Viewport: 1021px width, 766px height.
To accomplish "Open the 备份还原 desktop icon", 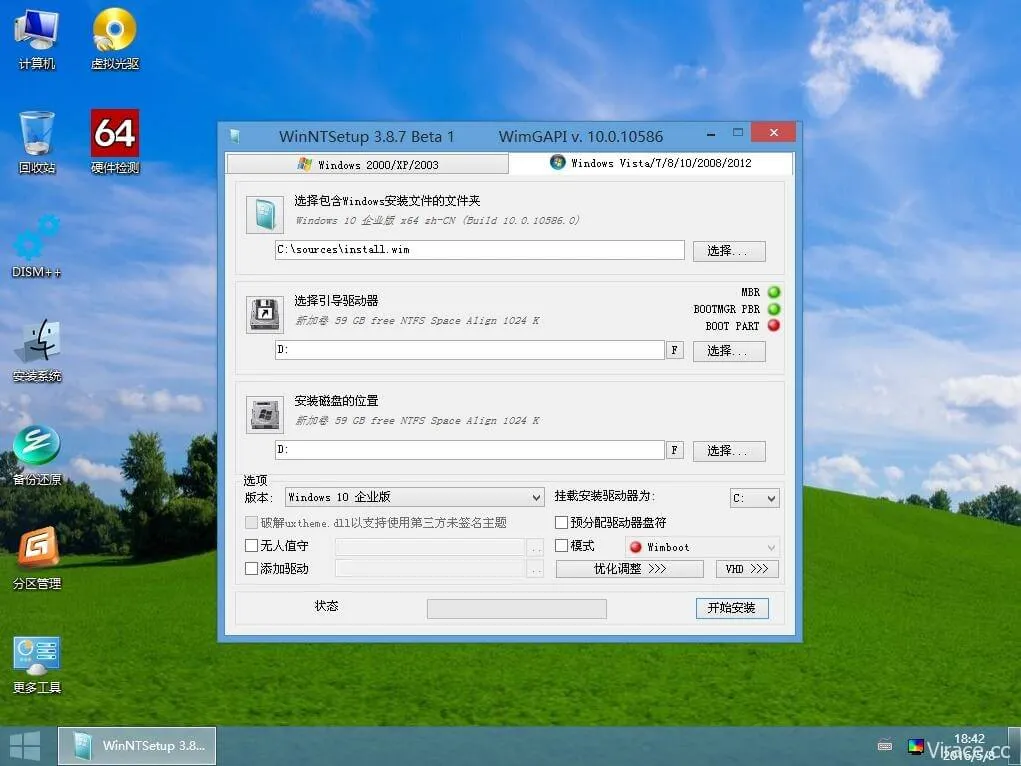I will (x=36, y=455).
